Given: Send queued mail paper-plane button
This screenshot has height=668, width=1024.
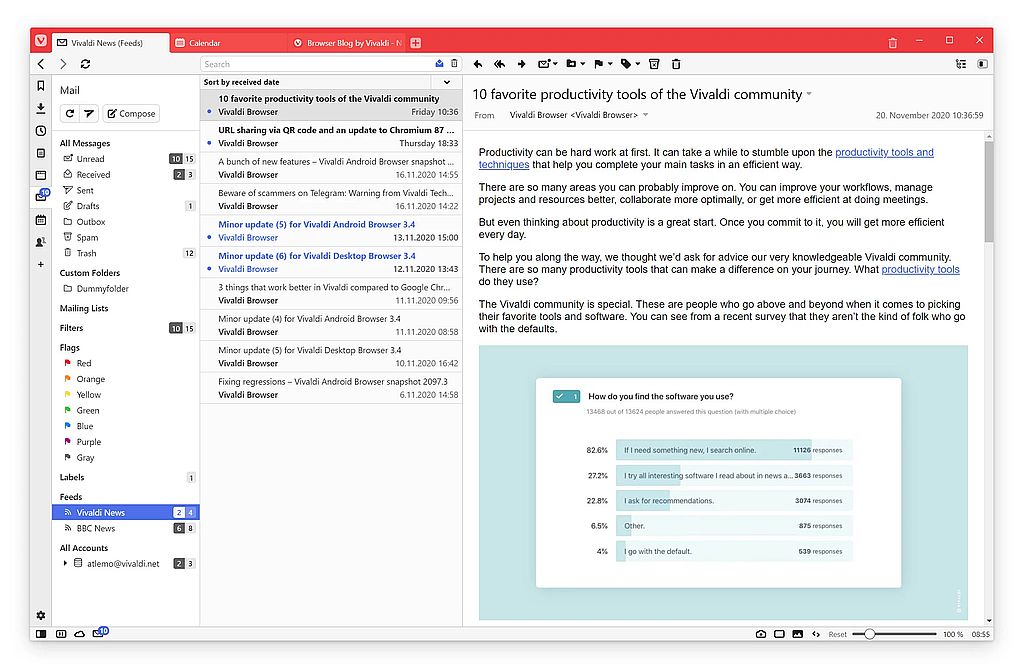Looking at the screenshot, I should (89, 114).
